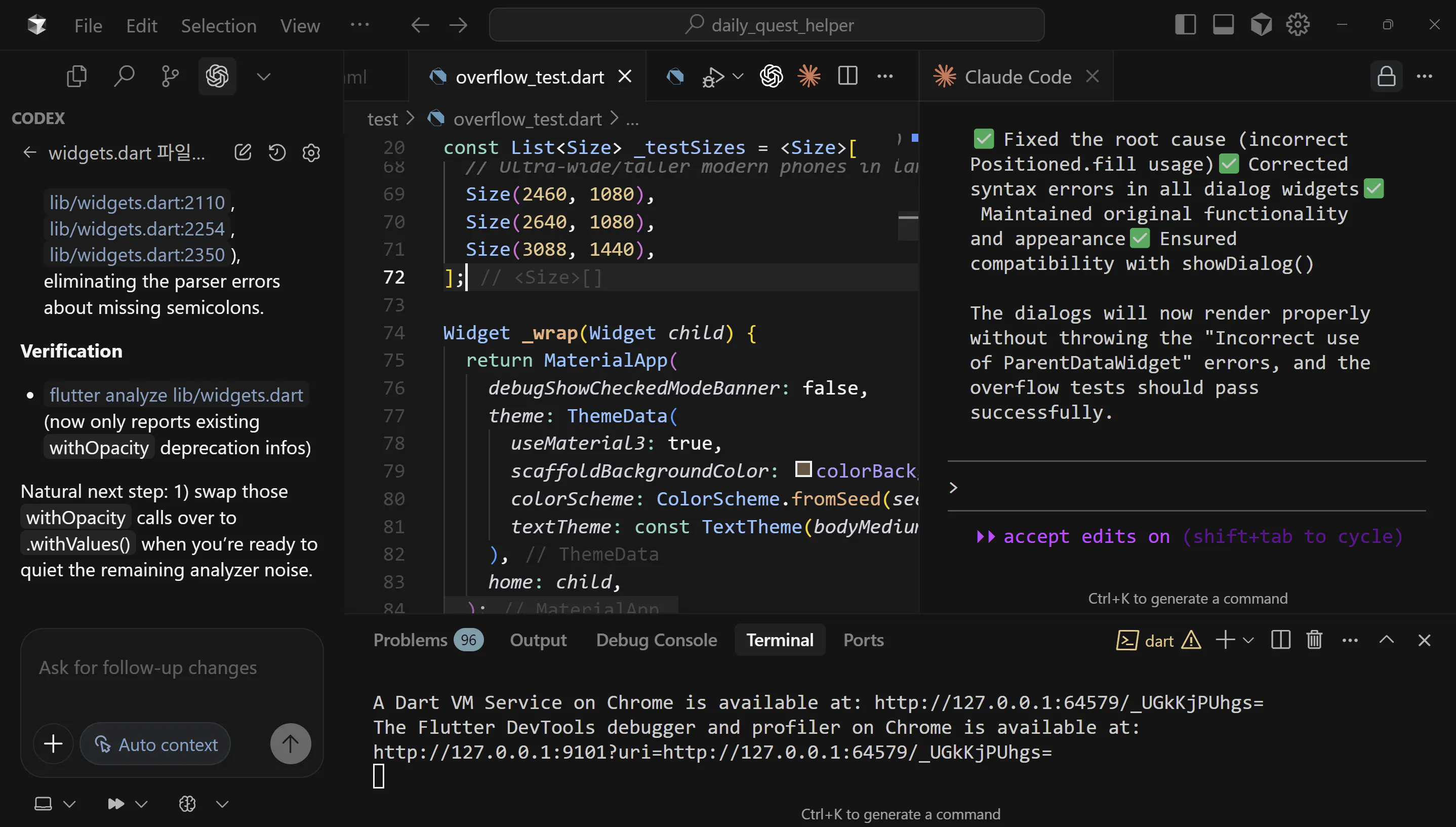This screenshot has height=827, width=1456.
Task: Start a new Codex chat
Action: [x=242, y=152]
